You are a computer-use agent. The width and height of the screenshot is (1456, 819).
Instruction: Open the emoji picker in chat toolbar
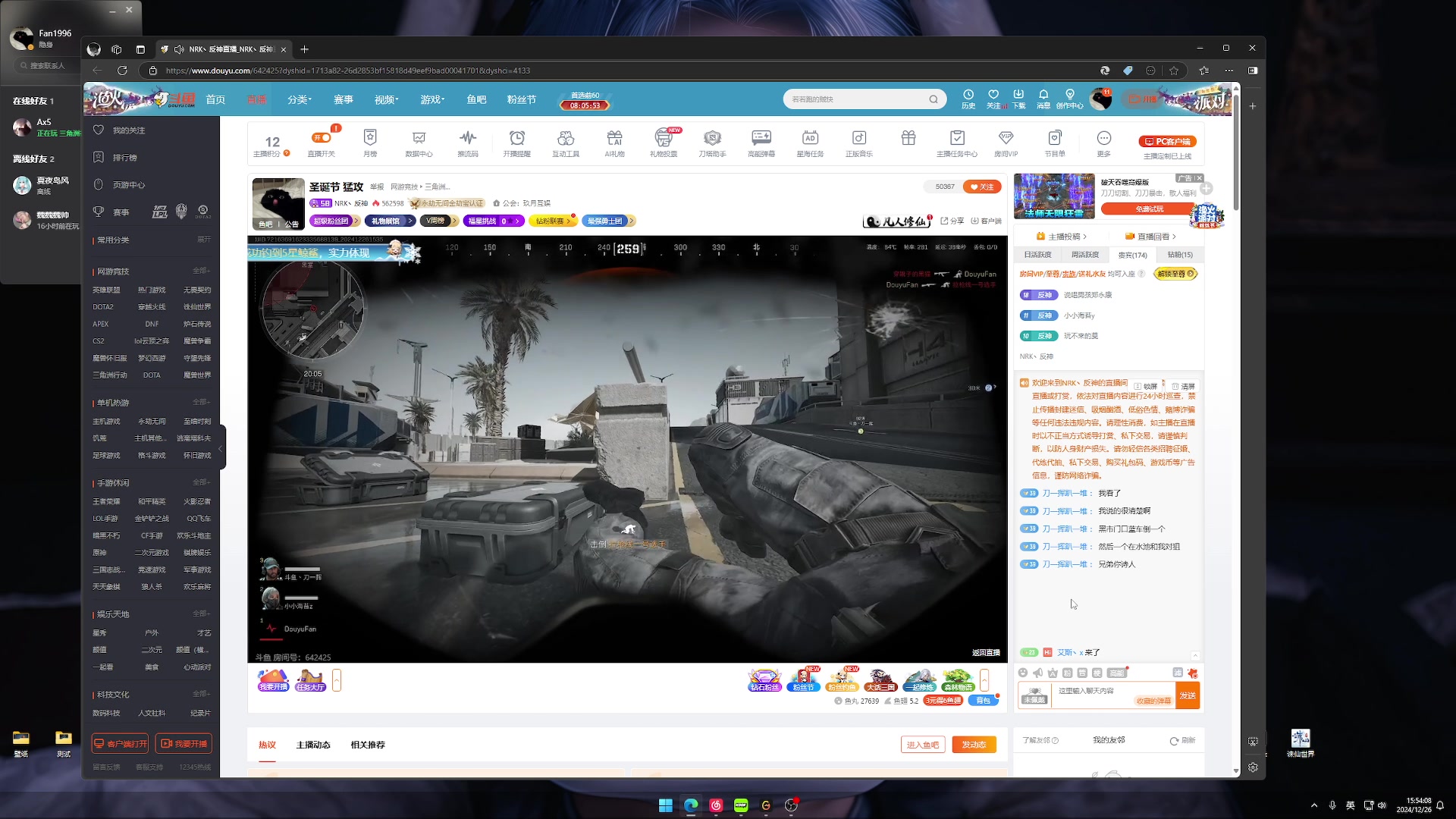(1023, 673)
